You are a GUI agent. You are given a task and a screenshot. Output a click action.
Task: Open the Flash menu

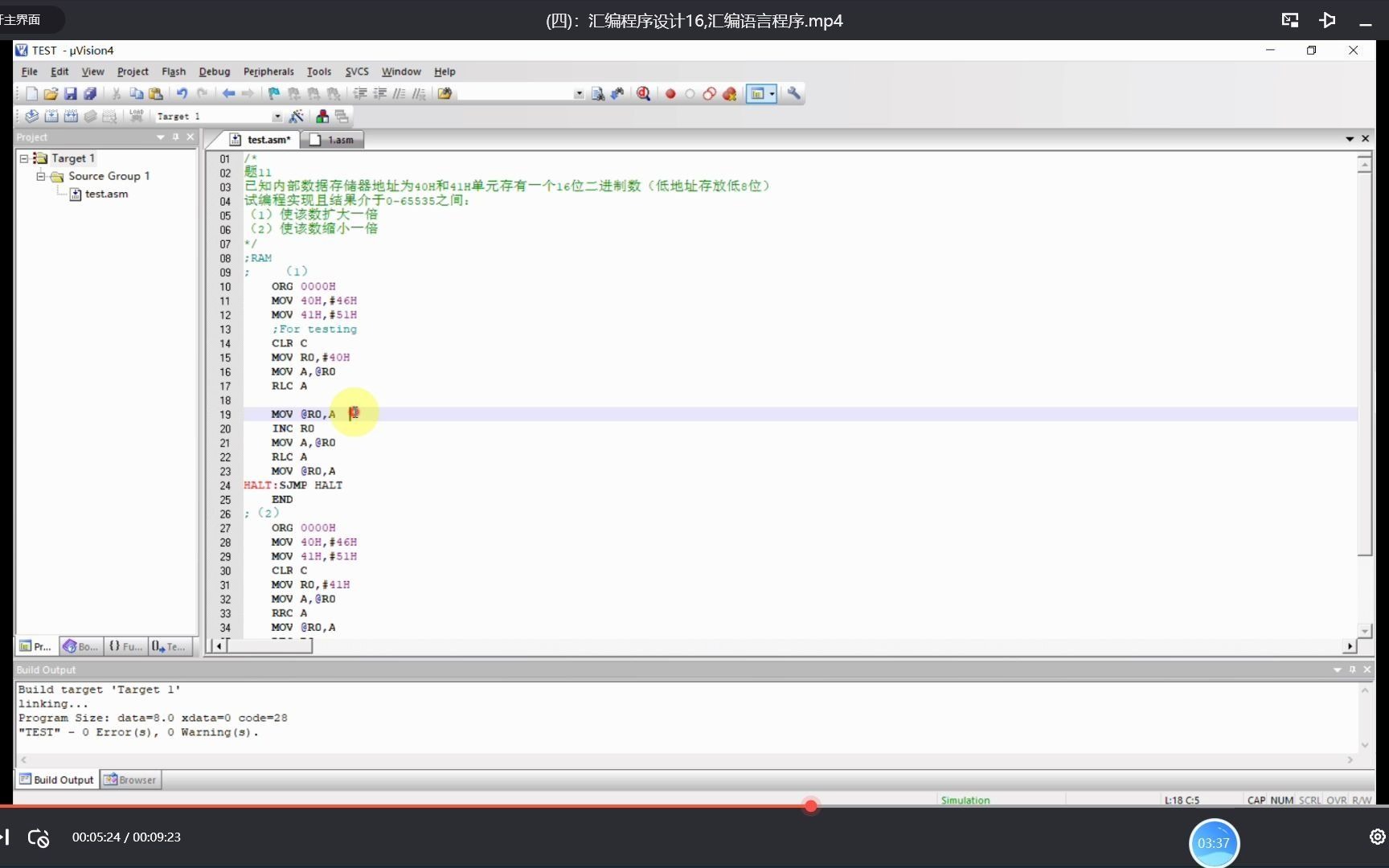174,72
